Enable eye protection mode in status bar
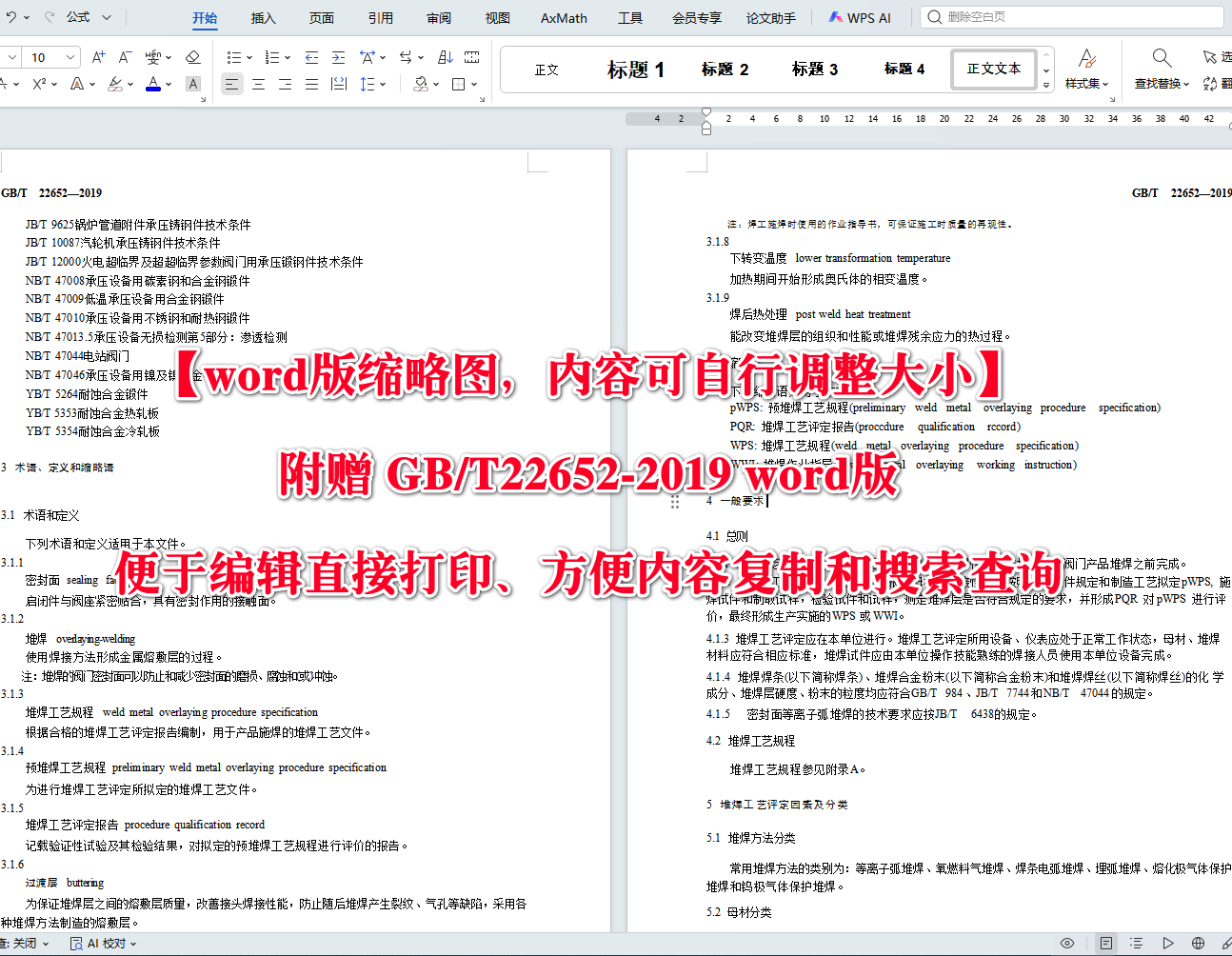 pyautogui.click(x=1067, y=943)
